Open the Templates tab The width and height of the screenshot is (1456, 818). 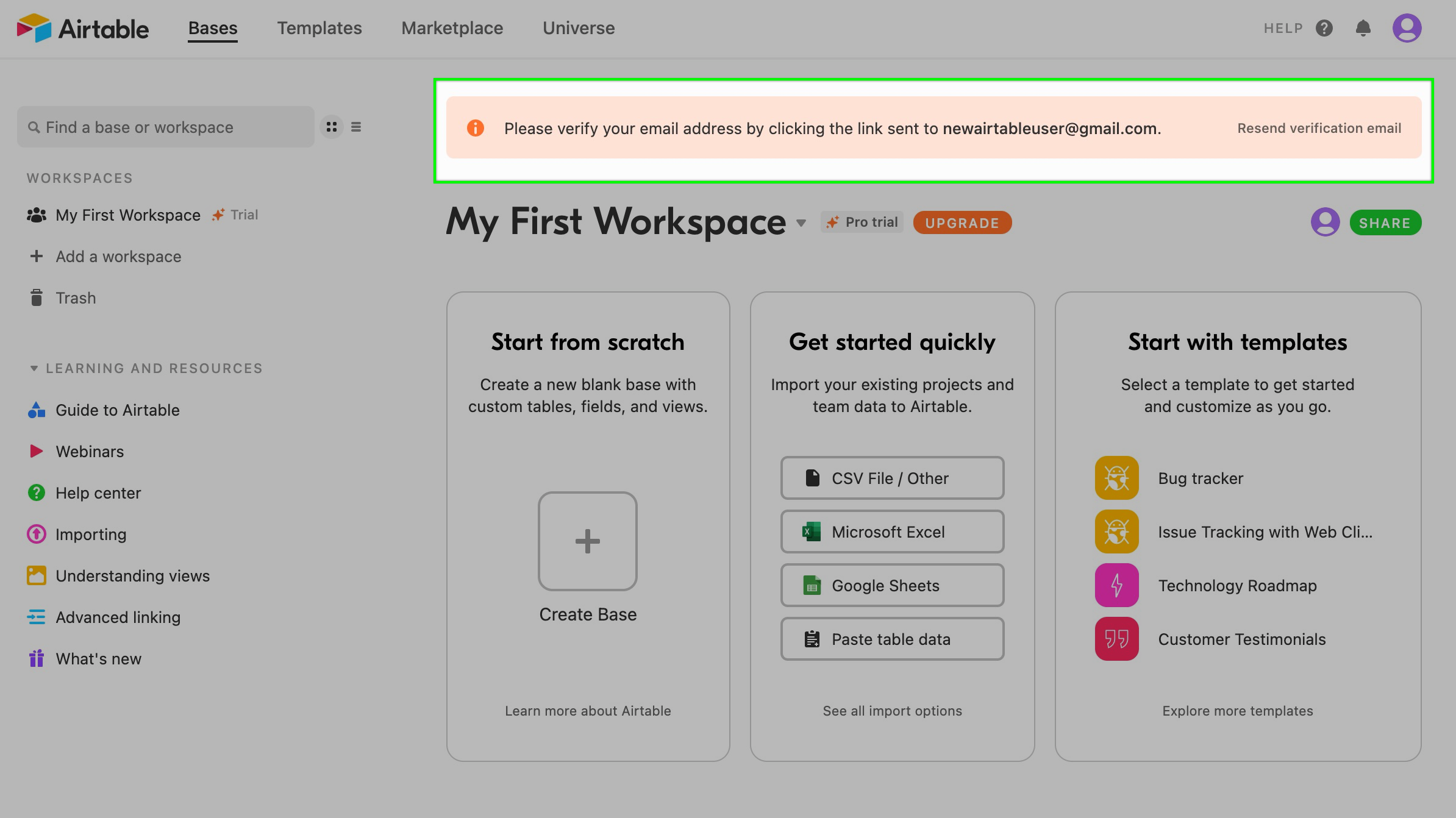click(319, 28)
